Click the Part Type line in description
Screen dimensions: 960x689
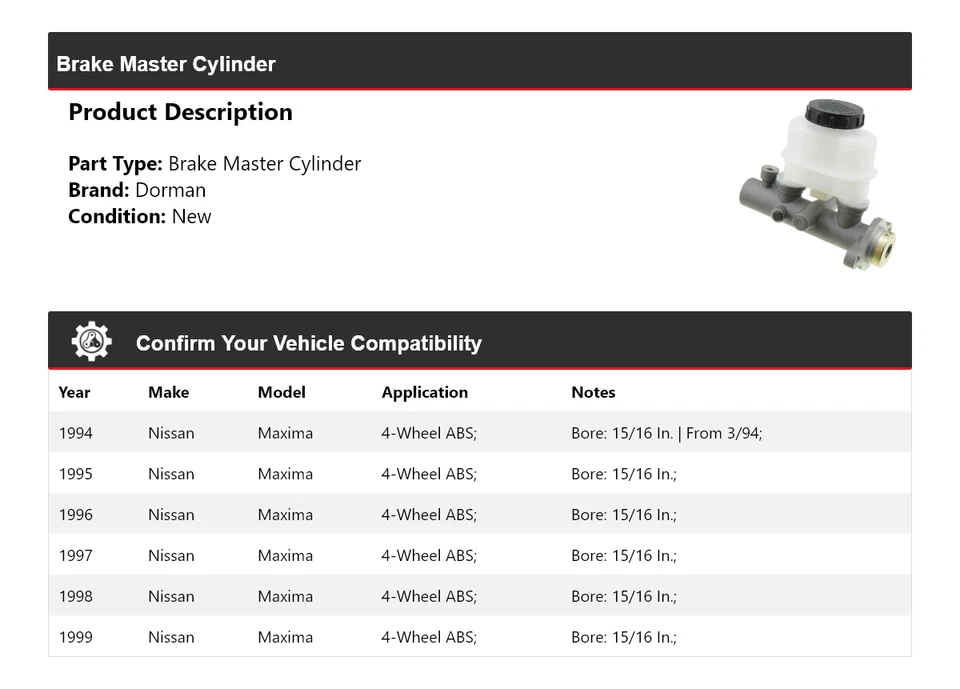(x=214, y=164)
